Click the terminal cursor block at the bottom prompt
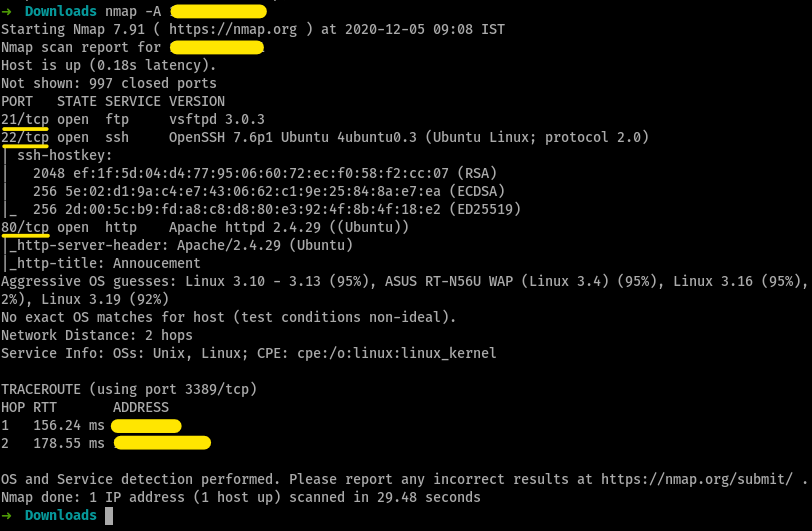 109,515
